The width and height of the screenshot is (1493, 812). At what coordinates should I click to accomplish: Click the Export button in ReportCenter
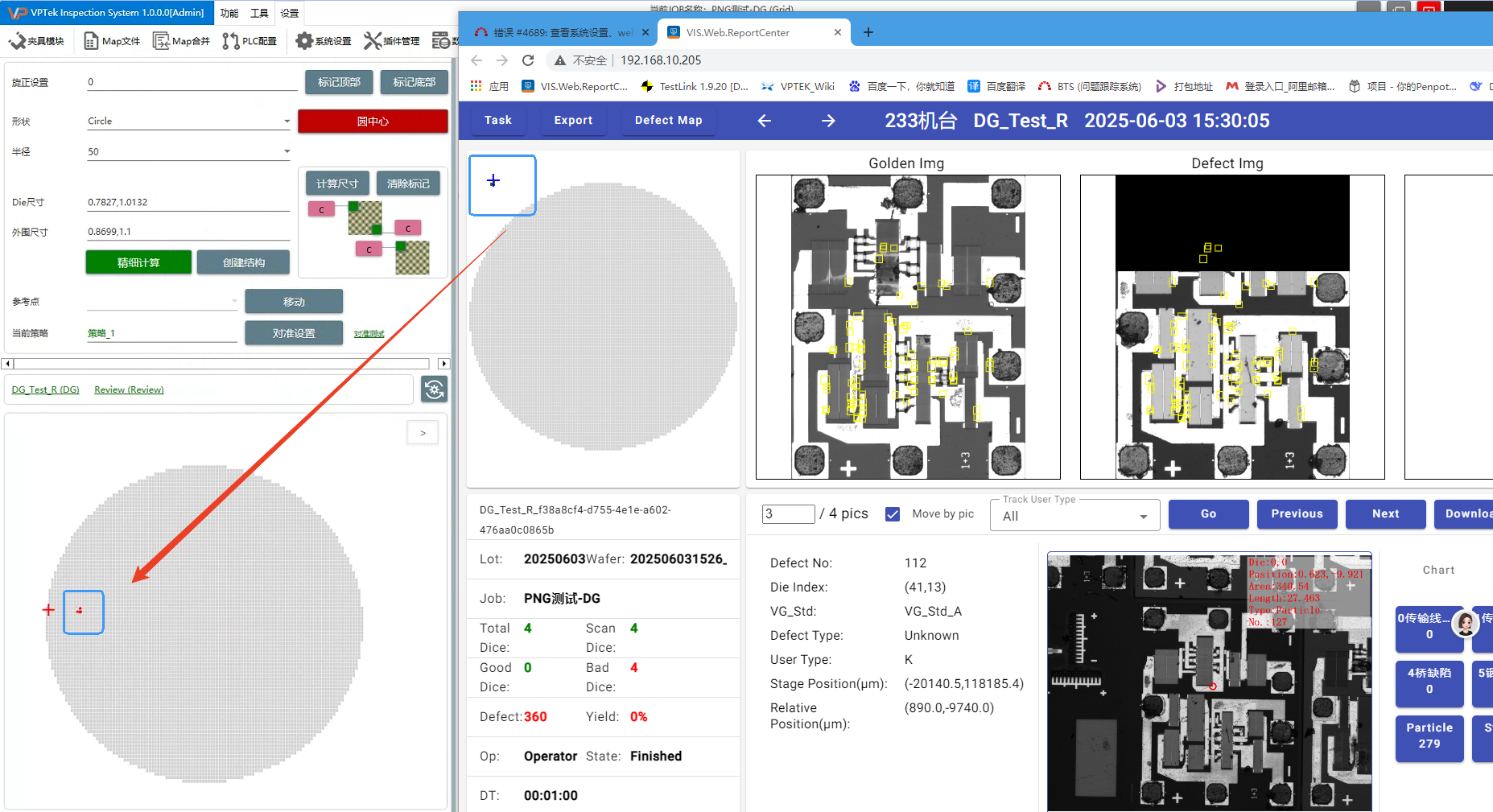[573, 120]
